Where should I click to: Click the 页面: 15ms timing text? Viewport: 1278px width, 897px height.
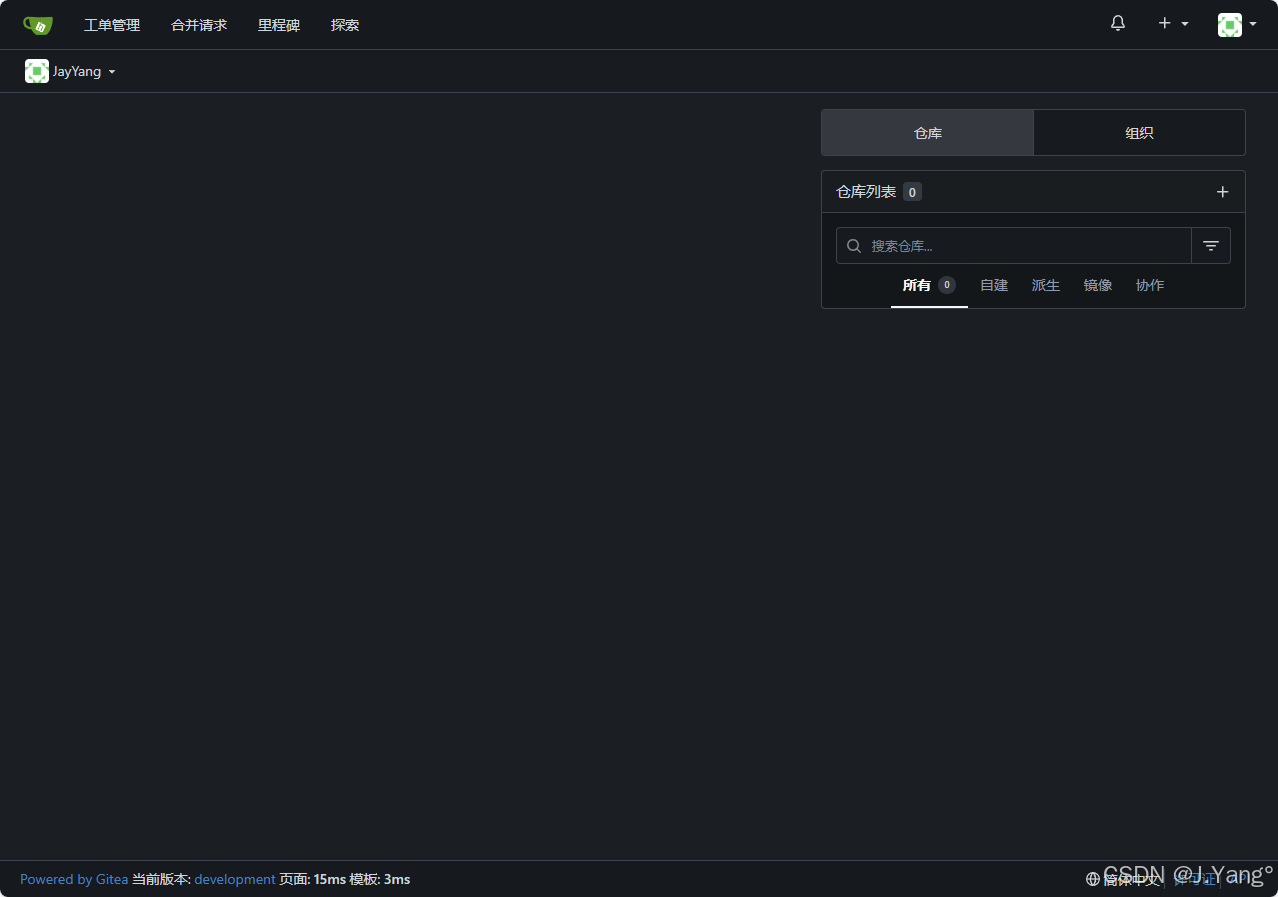(313, 879)
